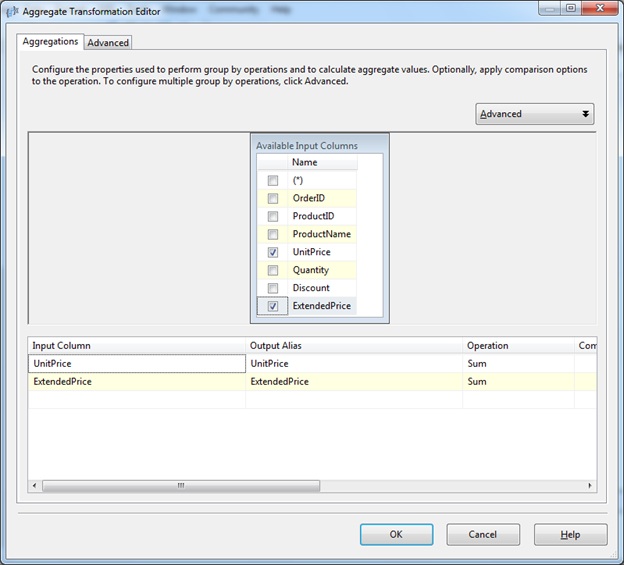
Task: Click the header checkbox column cell
Action: (273, 162)
